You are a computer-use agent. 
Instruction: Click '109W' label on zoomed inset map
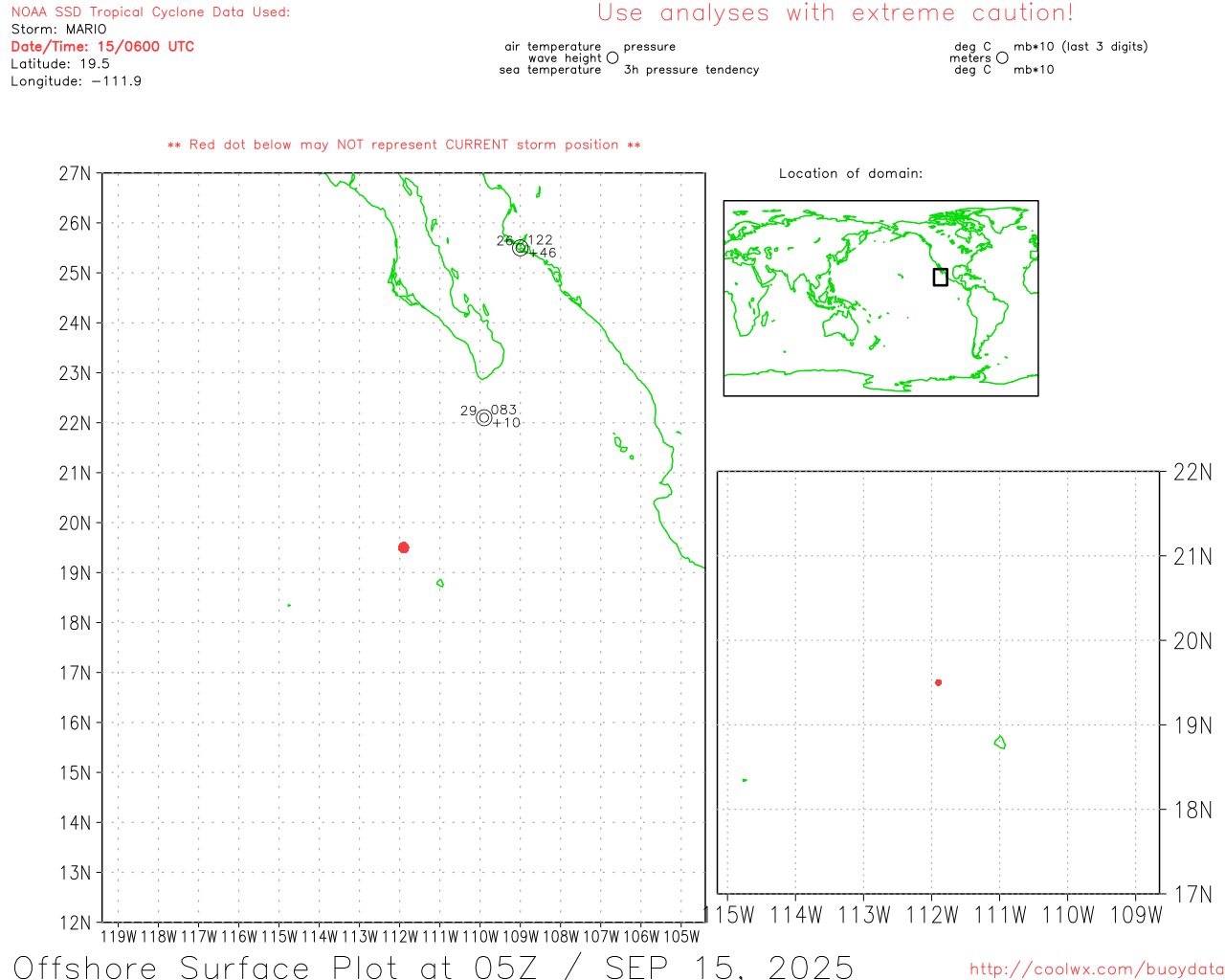click(1136, 915)
